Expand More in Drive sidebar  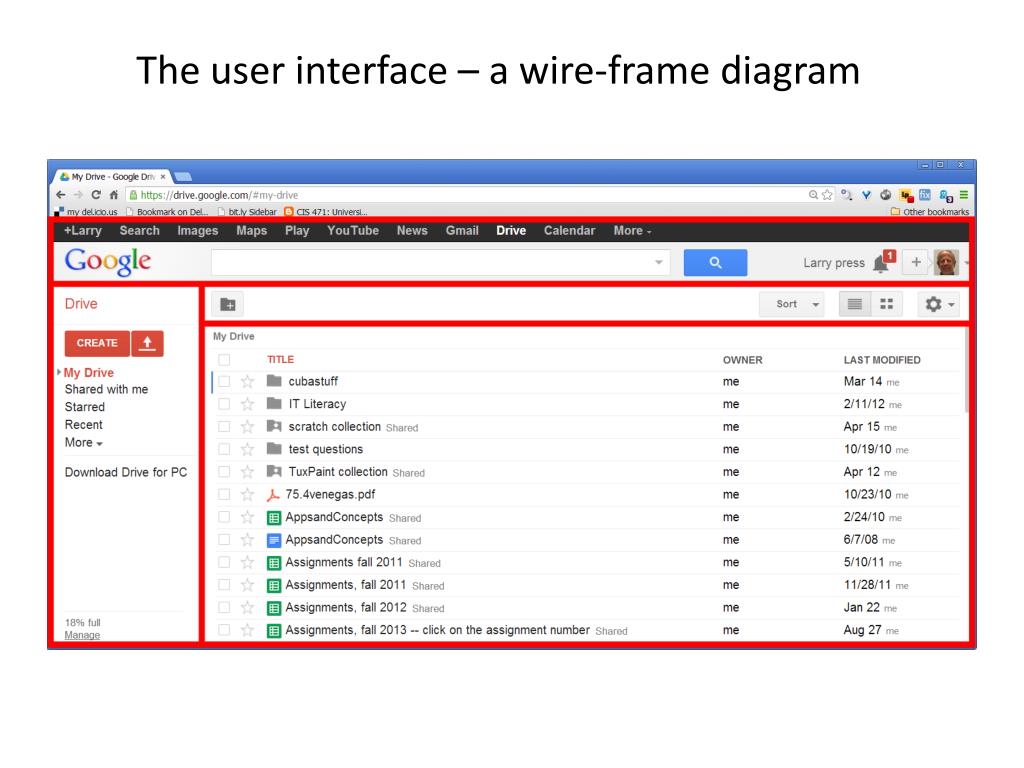tap(84, 443)
